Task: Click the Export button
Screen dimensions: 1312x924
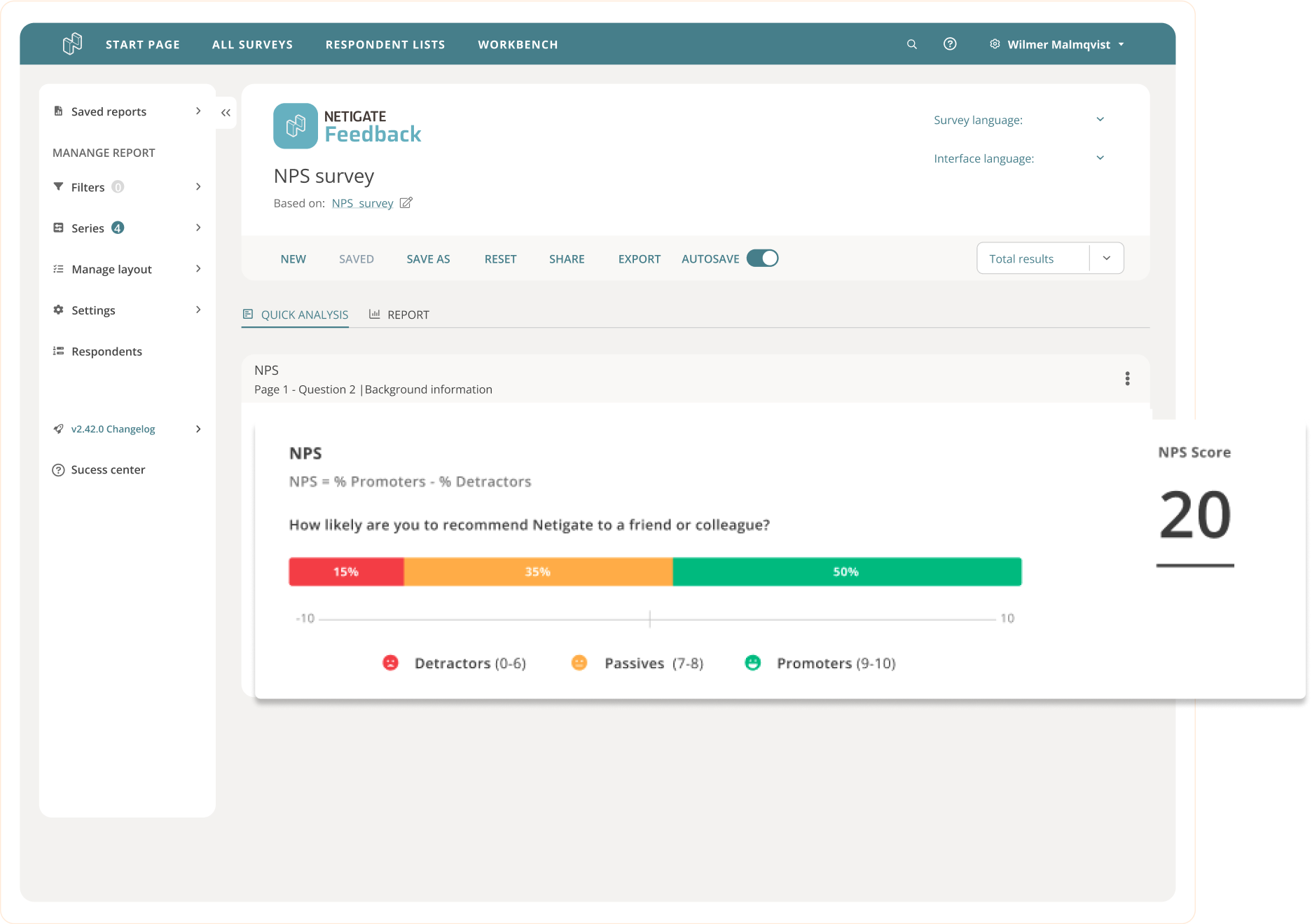Action: pos(639,258)
